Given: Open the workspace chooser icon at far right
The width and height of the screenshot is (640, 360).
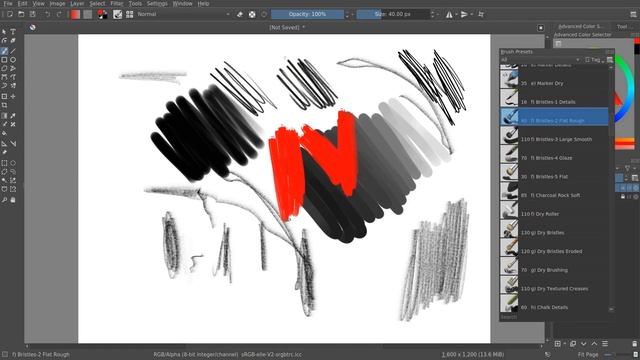Looking at the screenshot, I should 633,14.
